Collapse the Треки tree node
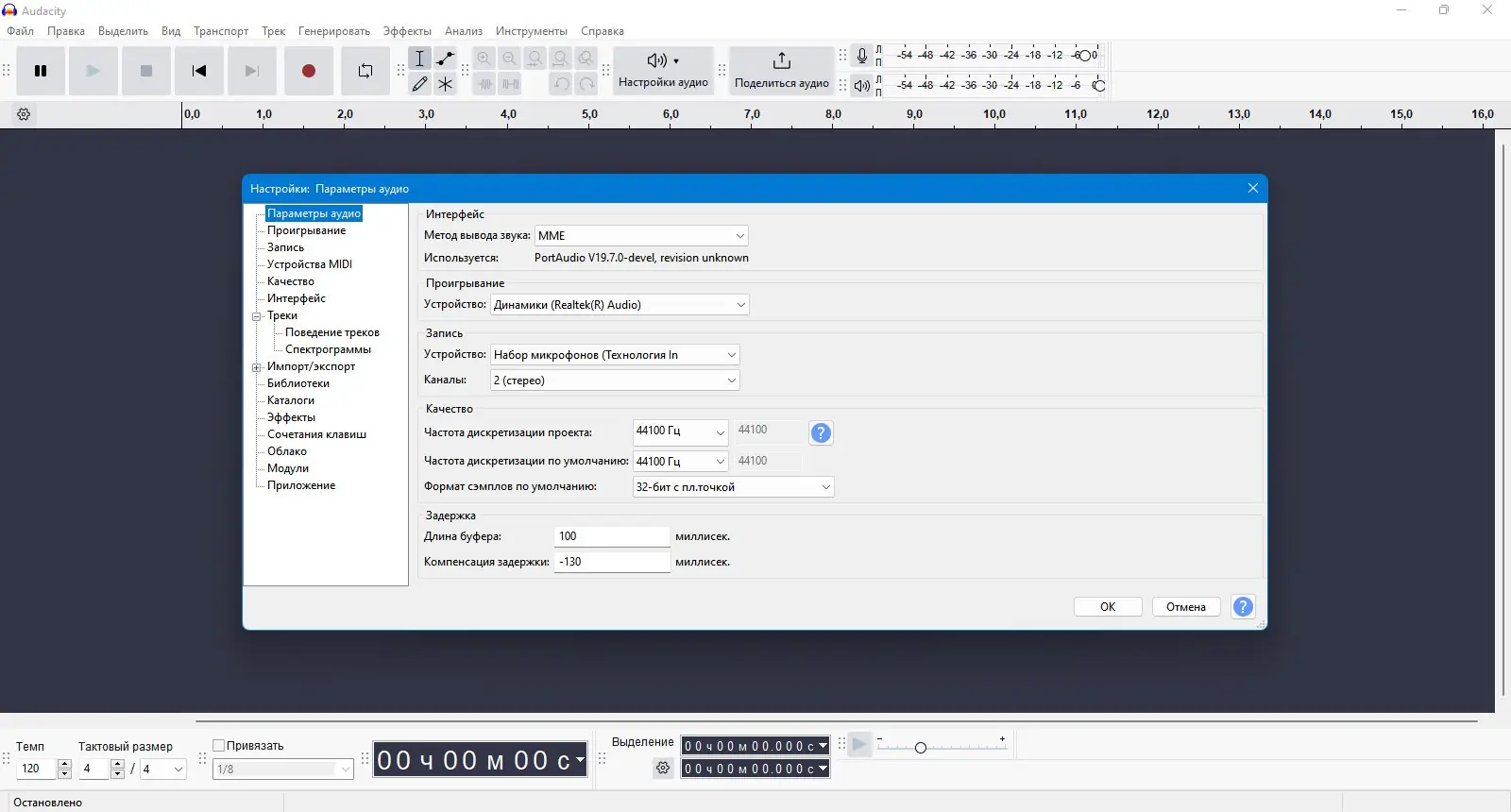 click(256, 316)
